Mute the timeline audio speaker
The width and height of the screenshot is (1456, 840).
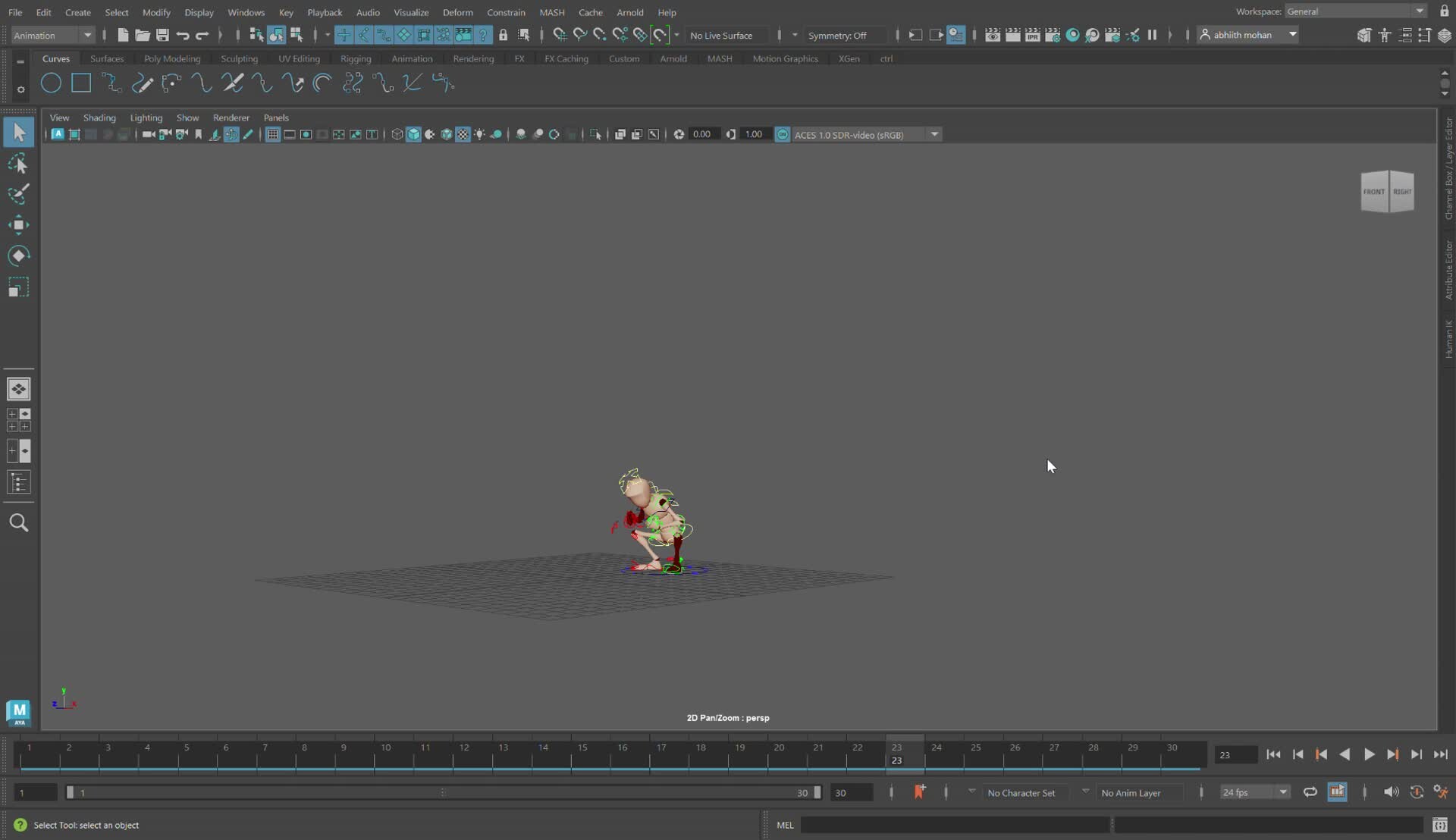pos(1392,791)
